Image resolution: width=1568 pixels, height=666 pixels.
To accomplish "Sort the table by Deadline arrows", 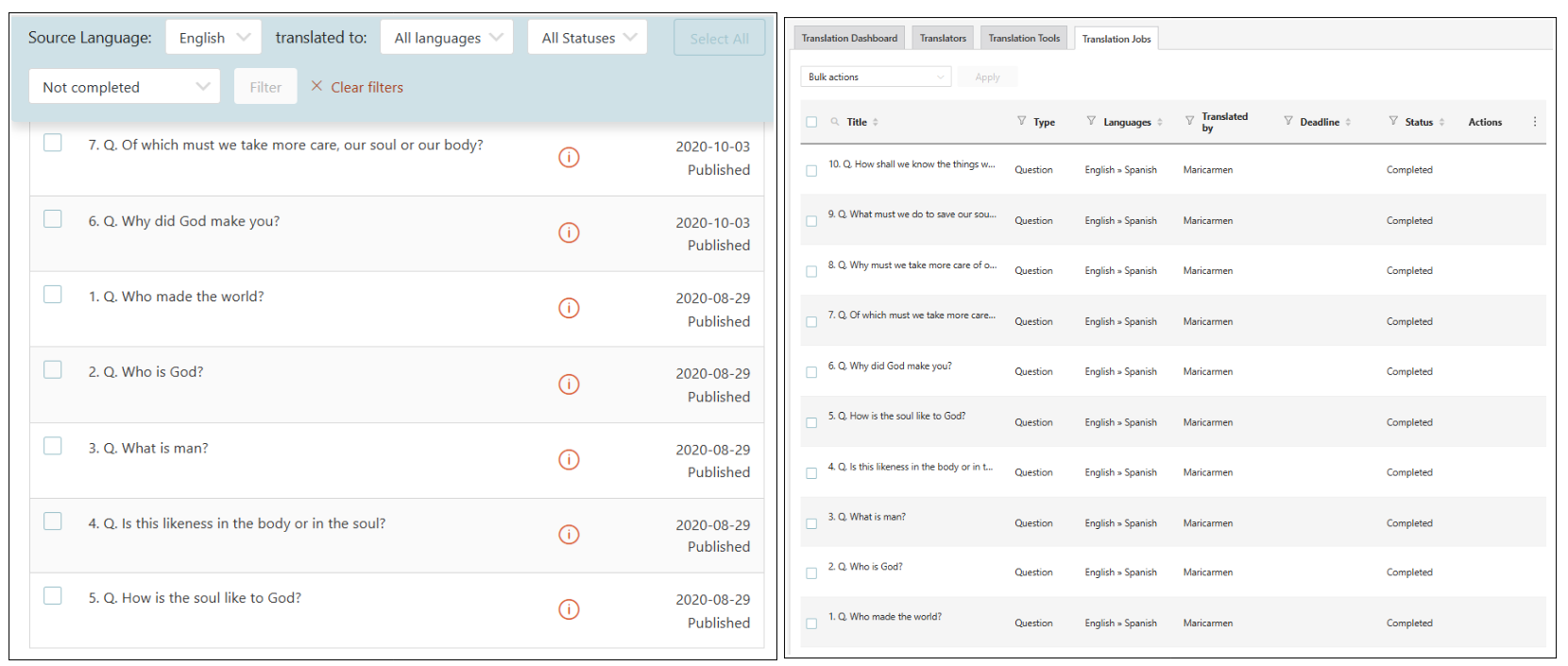I will tap(1348, 122).
